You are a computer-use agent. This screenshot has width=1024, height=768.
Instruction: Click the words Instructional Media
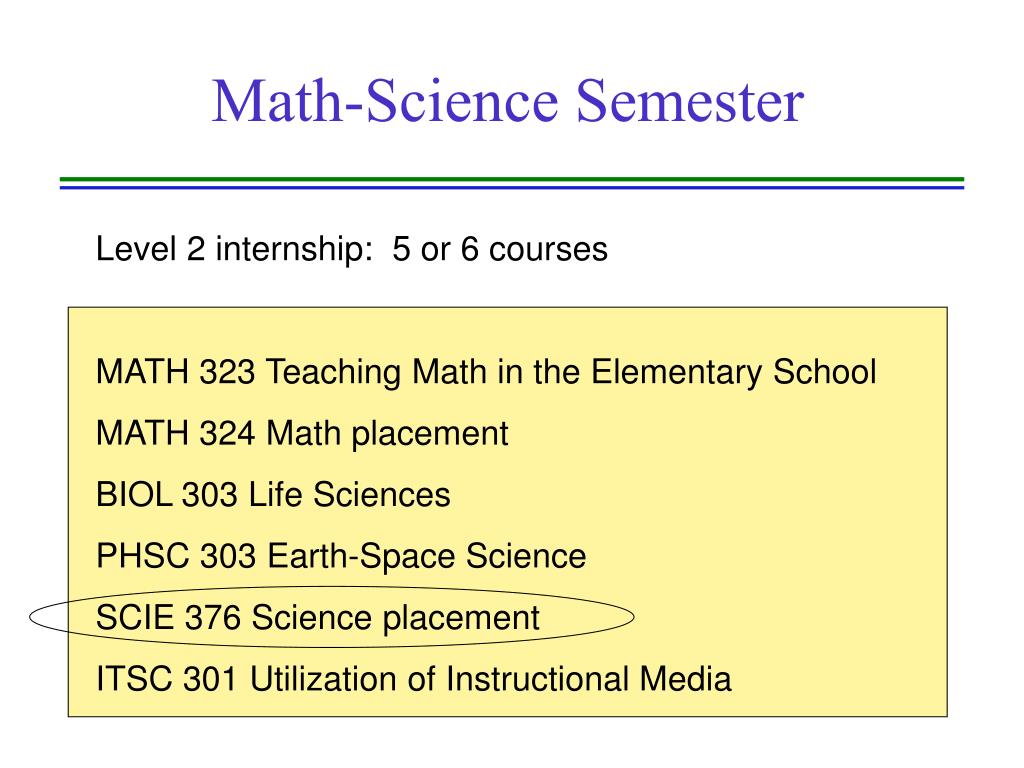click(x=588, y=679)
